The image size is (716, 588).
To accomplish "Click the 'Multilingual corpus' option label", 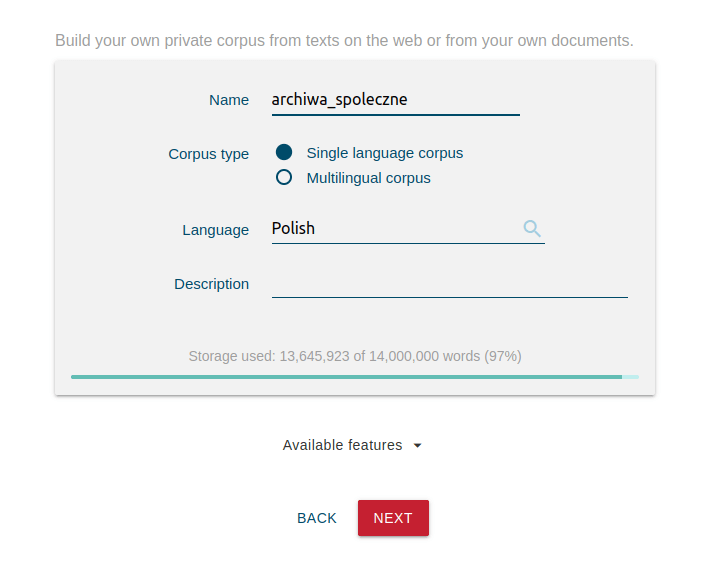I will point(369,178).
